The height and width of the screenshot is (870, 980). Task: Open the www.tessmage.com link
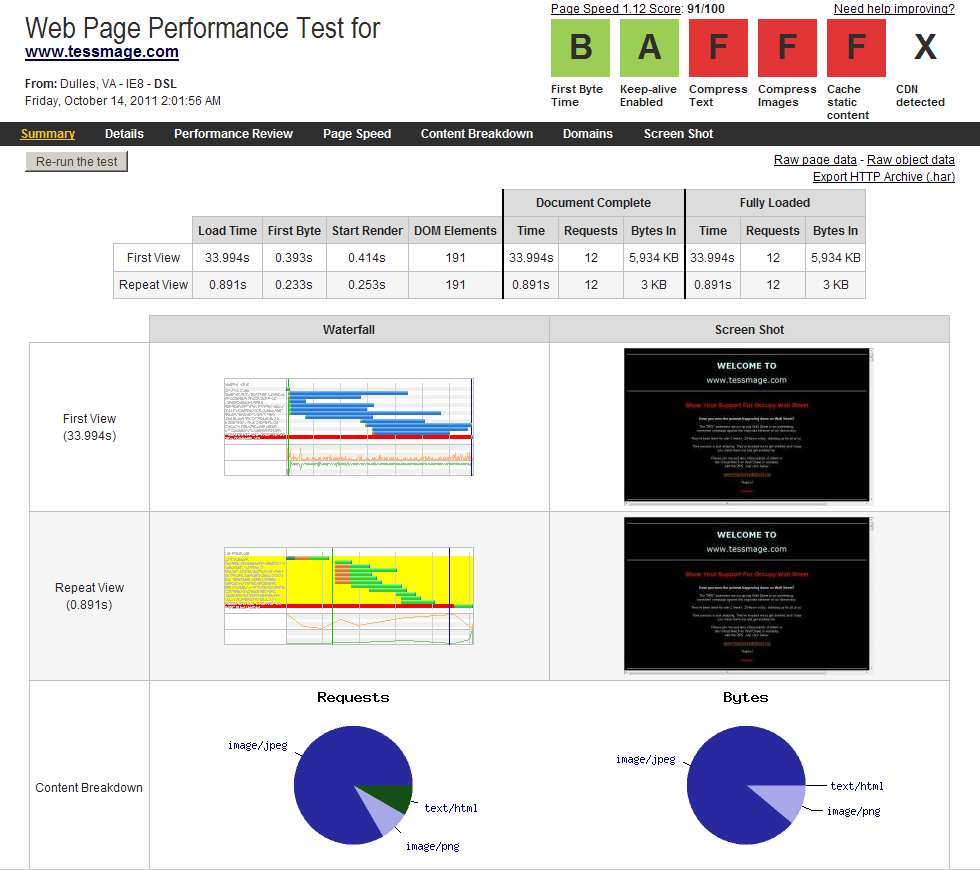[x=102, y=52]
